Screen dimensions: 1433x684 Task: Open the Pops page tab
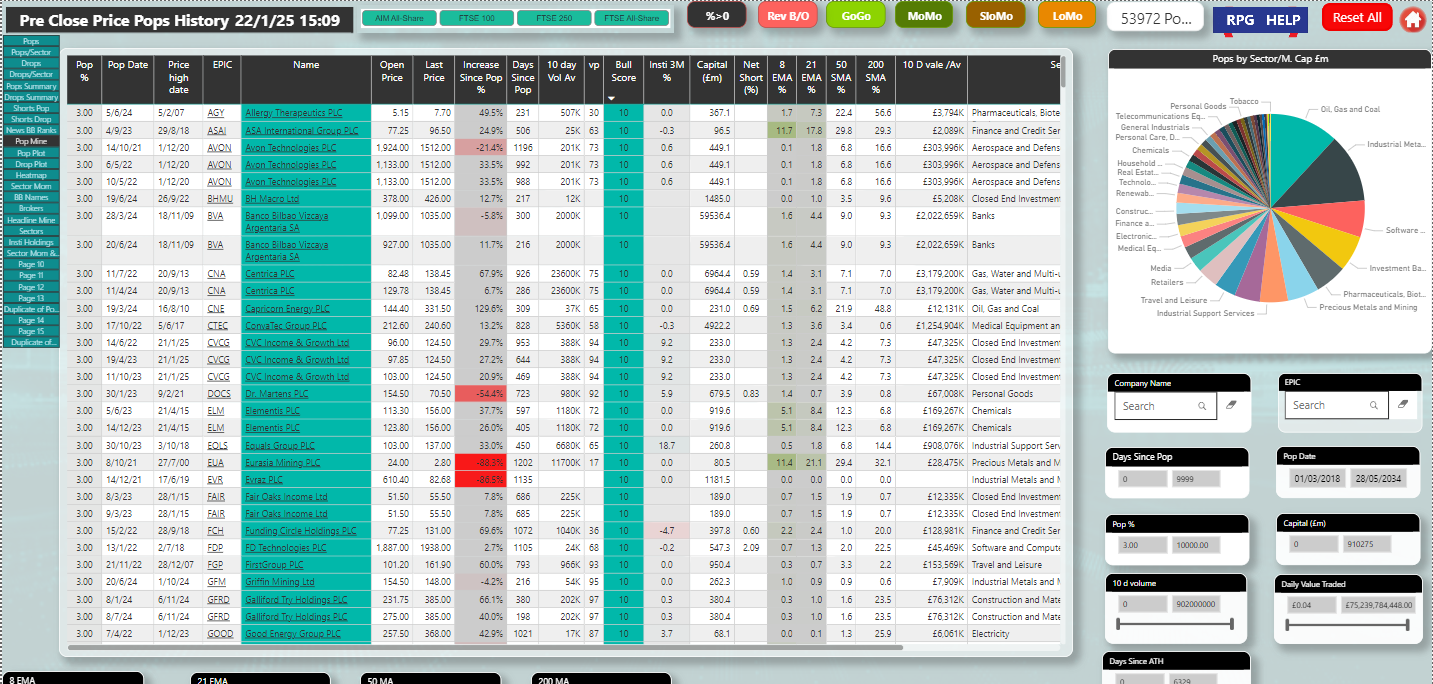(31, 42)
